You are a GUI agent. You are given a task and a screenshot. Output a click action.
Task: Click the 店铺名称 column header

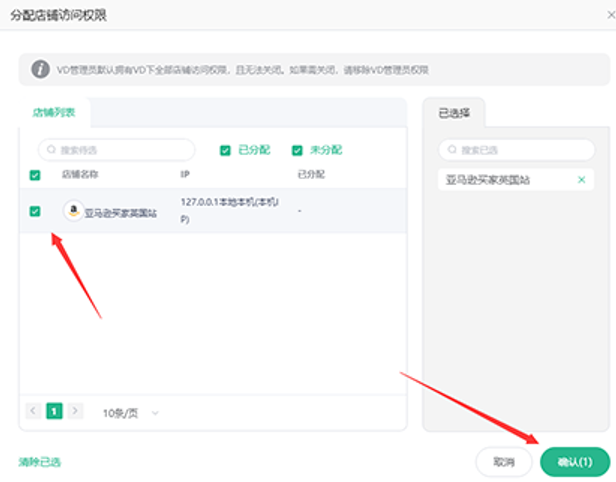(80, 174)
